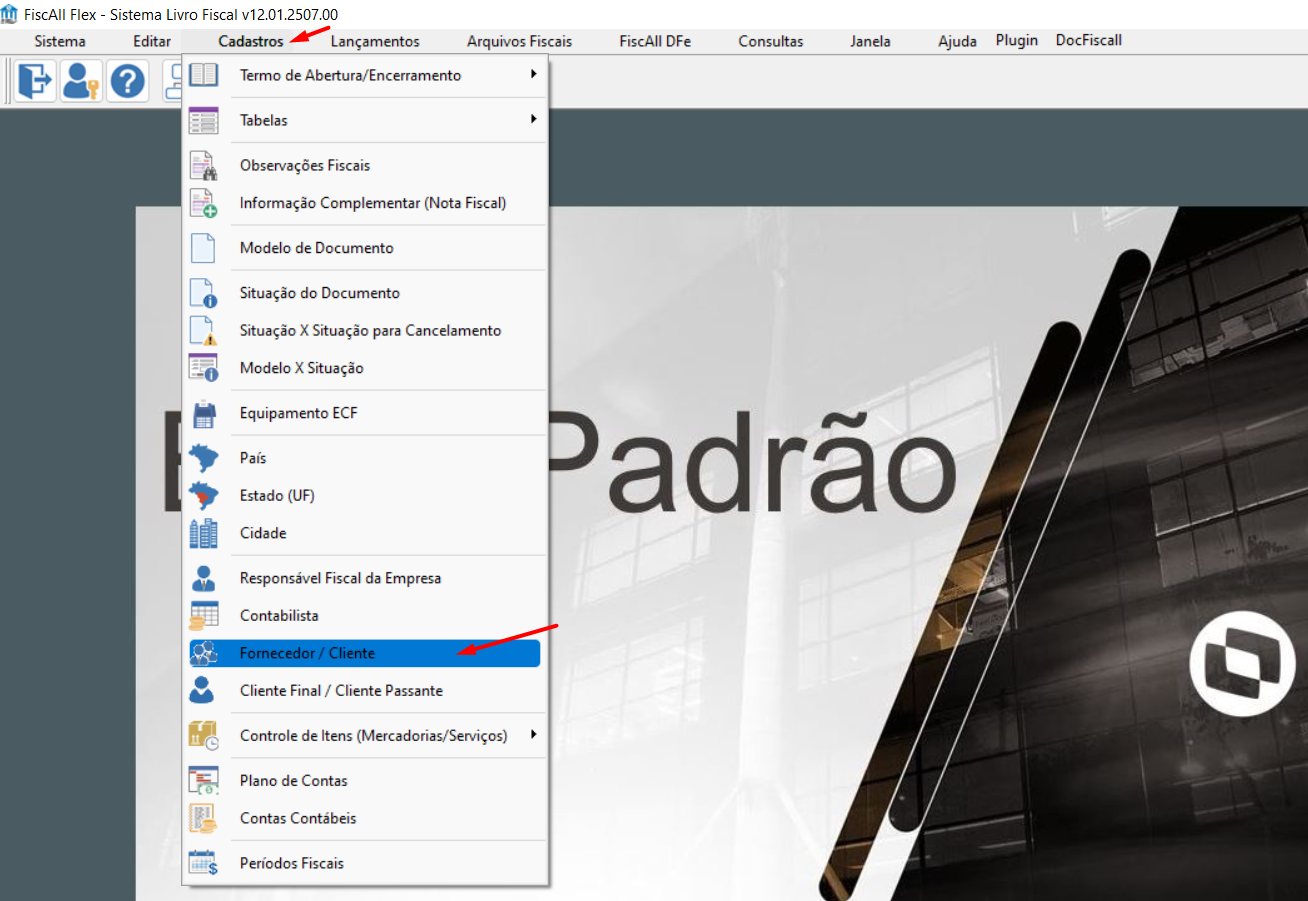Click the icon next to Plano de Contas

click(204, 780)
